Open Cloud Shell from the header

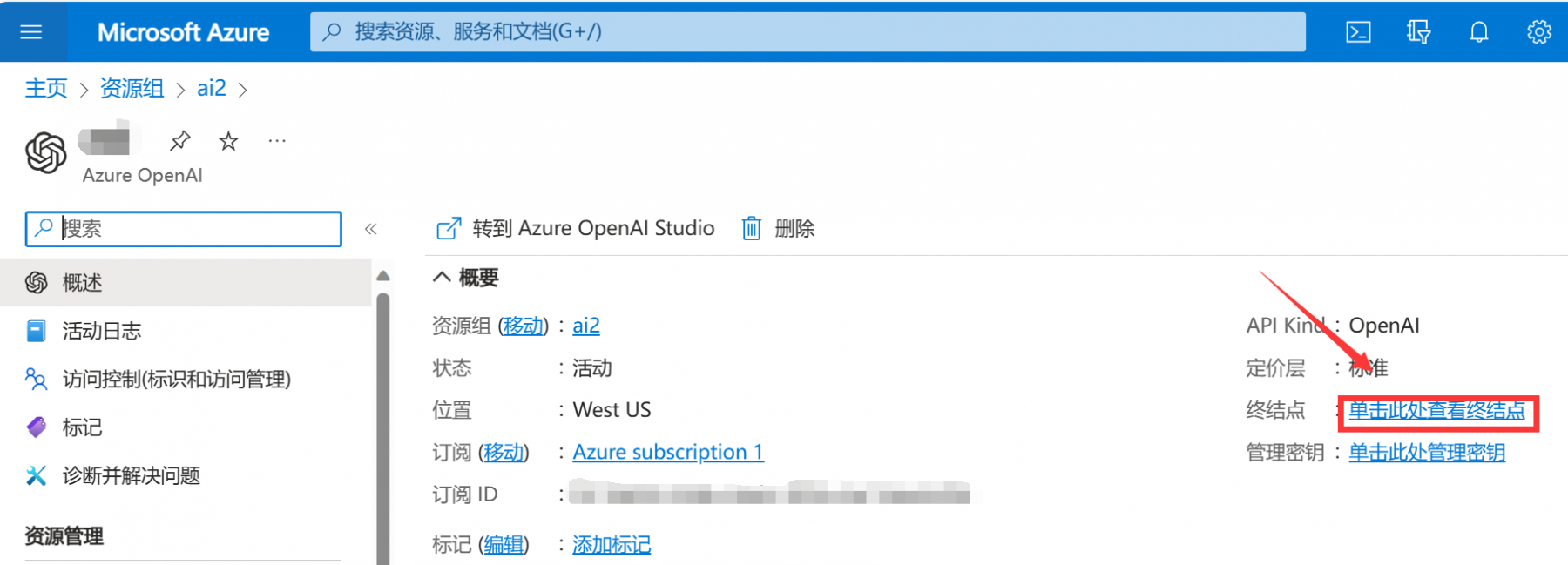(x=1358, y=32)
